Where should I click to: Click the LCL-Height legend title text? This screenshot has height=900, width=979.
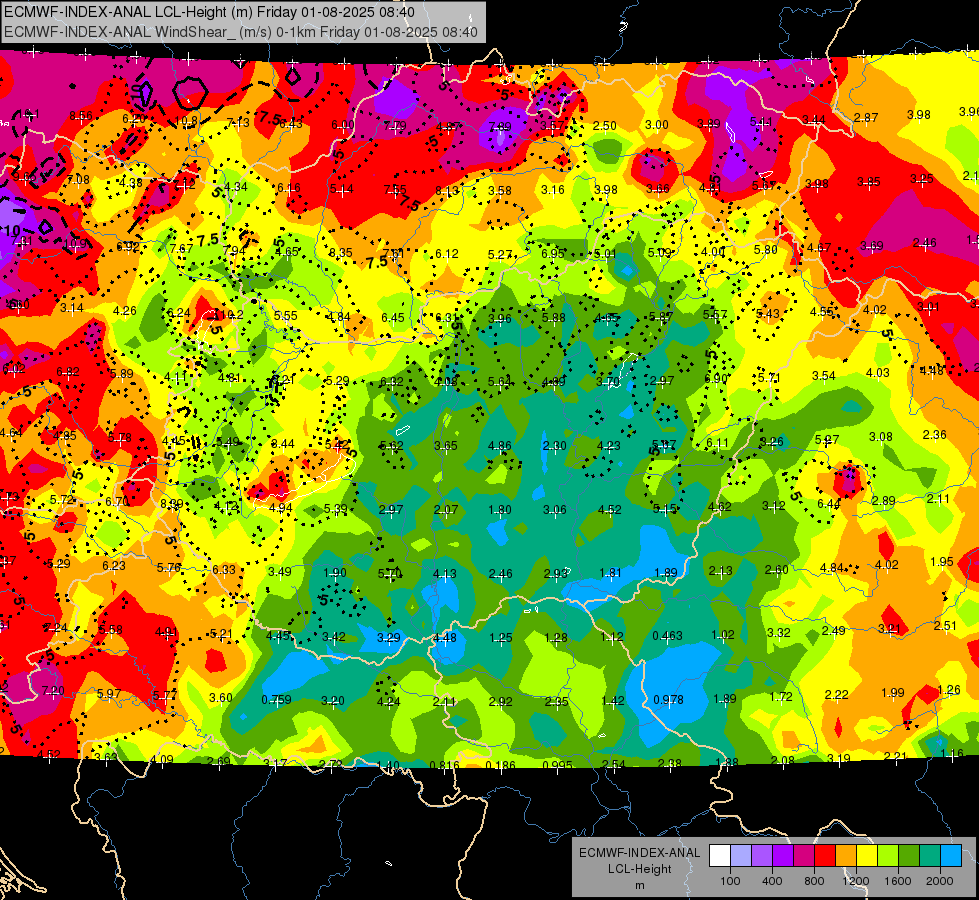[x=640, y=869]
